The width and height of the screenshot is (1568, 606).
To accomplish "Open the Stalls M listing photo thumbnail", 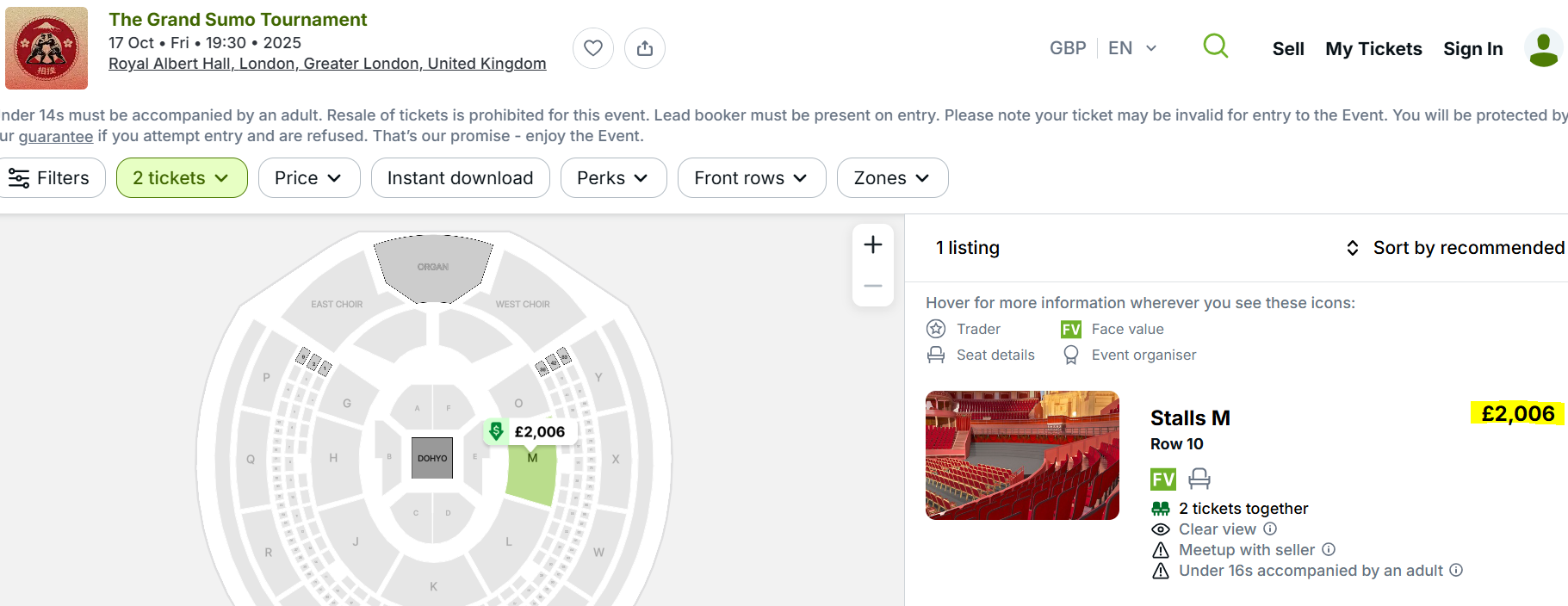I will pyautogui.click(x=1022, y=455).
